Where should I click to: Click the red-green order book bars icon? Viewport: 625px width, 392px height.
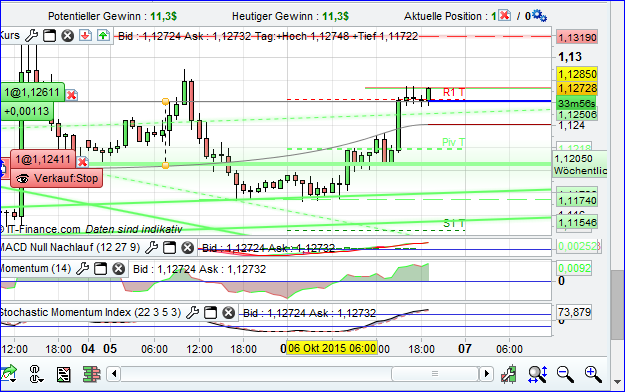point(91,374)
